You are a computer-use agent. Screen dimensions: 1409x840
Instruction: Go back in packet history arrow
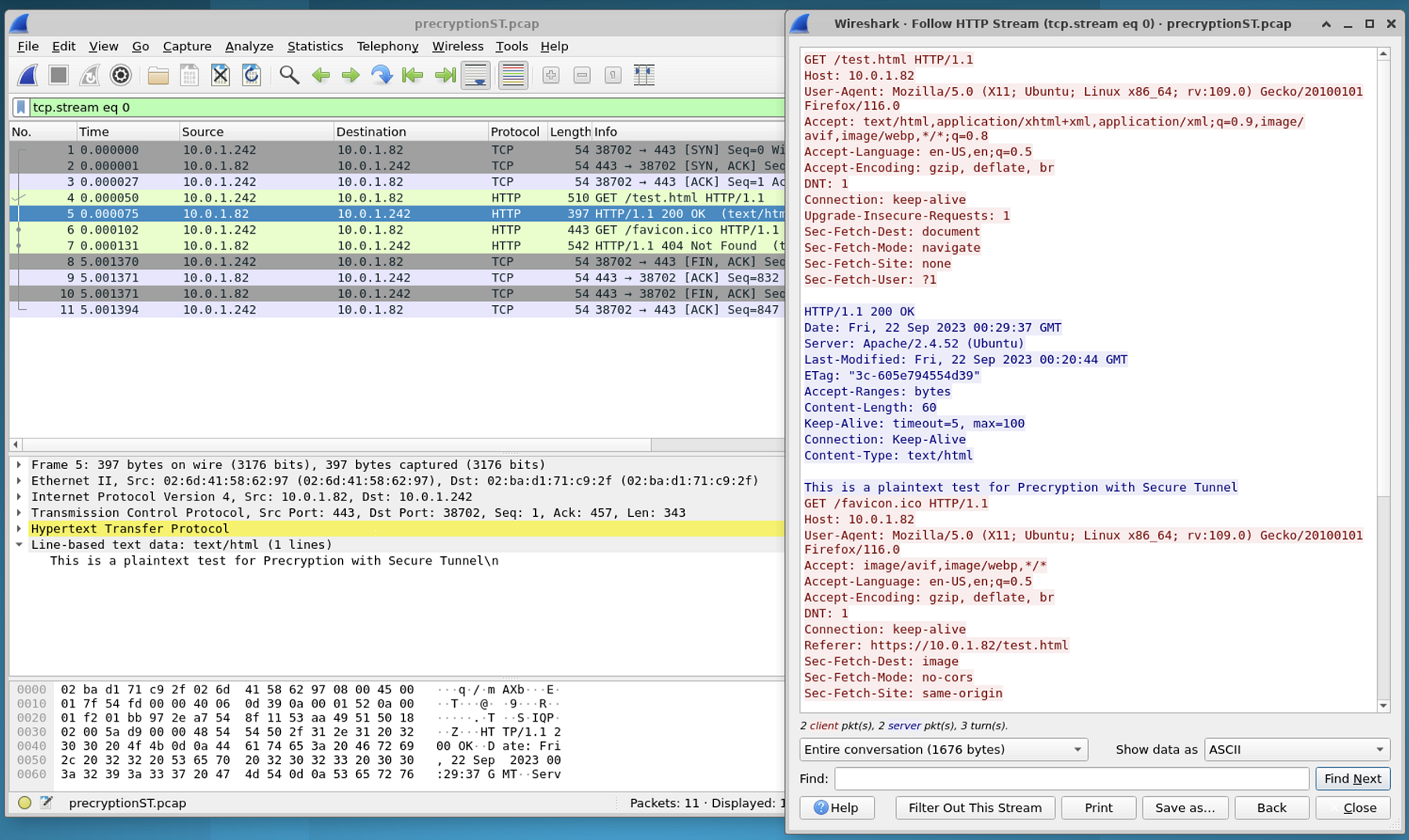(x=320, y=75)
